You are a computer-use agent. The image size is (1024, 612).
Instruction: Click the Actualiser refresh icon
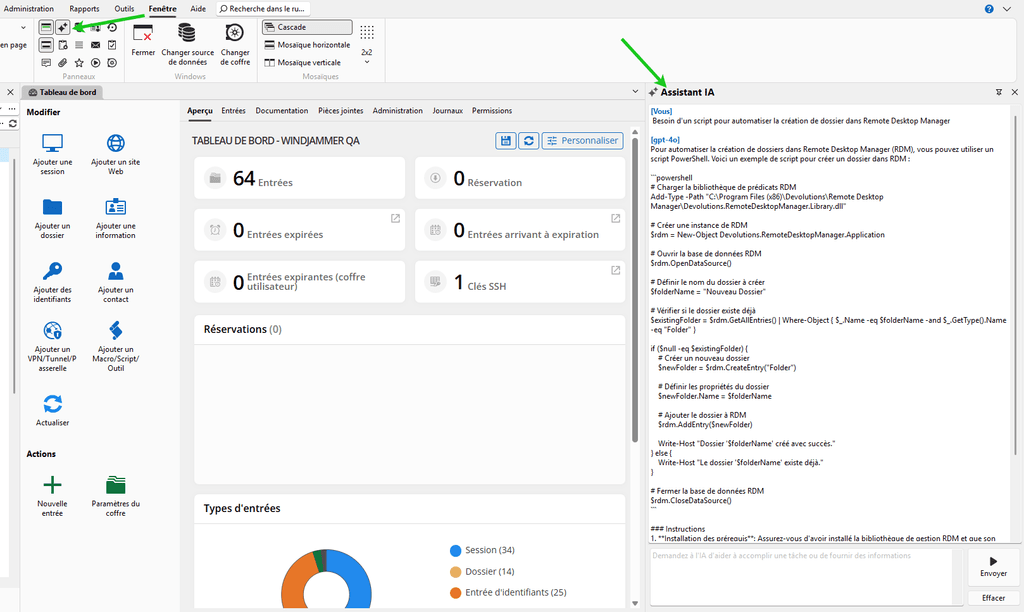(52, 404)
